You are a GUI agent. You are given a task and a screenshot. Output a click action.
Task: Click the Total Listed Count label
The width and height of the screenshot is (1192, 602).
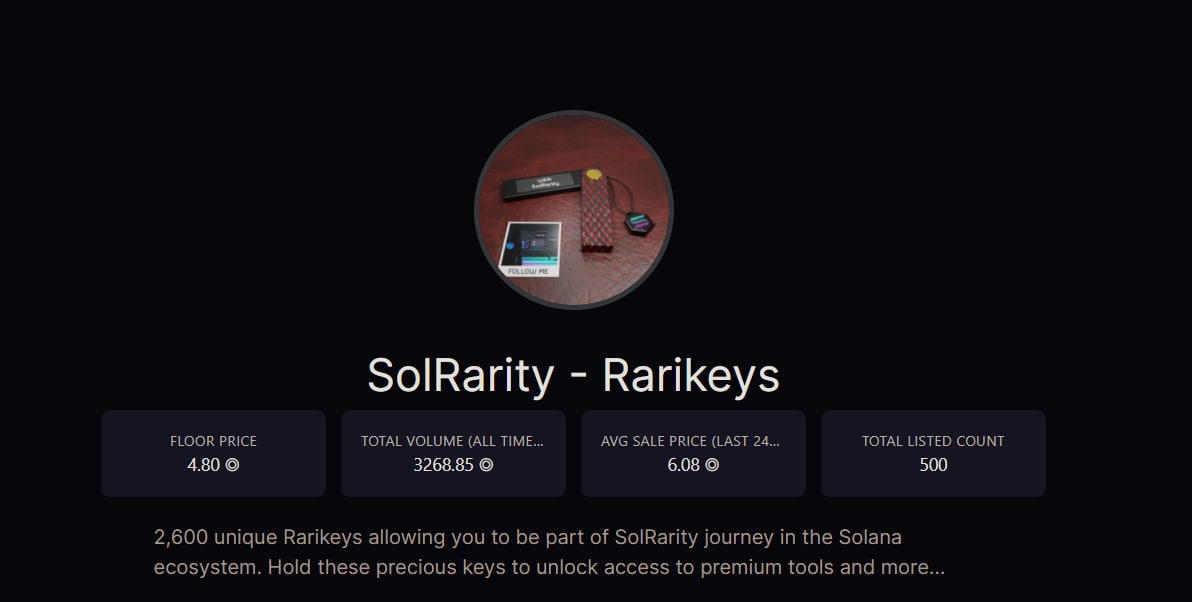[x=933, y=441]
